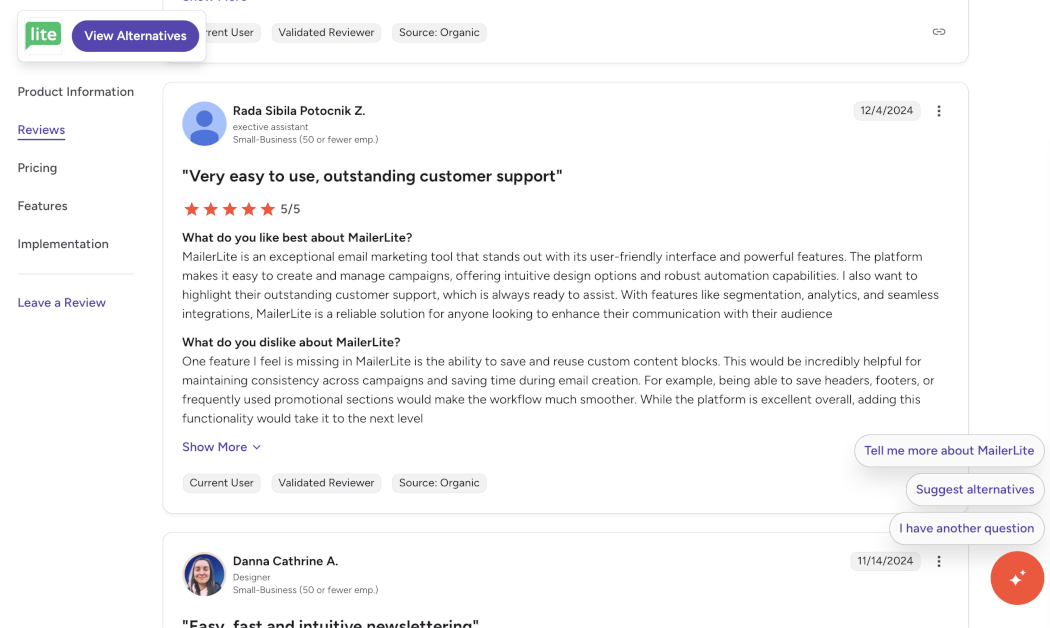Switch to the Pricing section
The width and height of the screenshot is (1050, 628).
coord(37,167)
